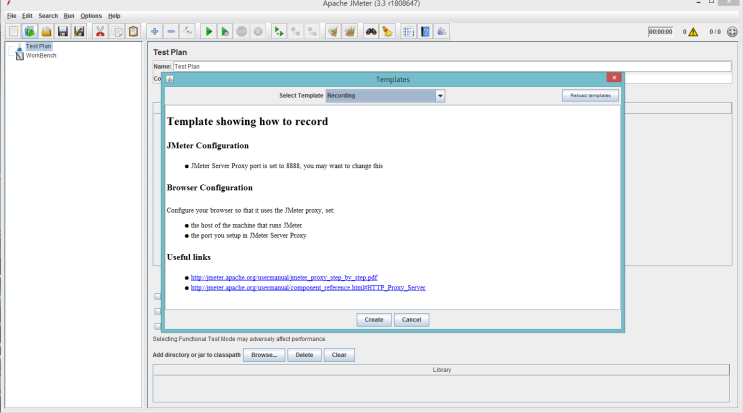The image size is (743, 413).
Task: Open the Run menu
Action: tap(69, 16)
